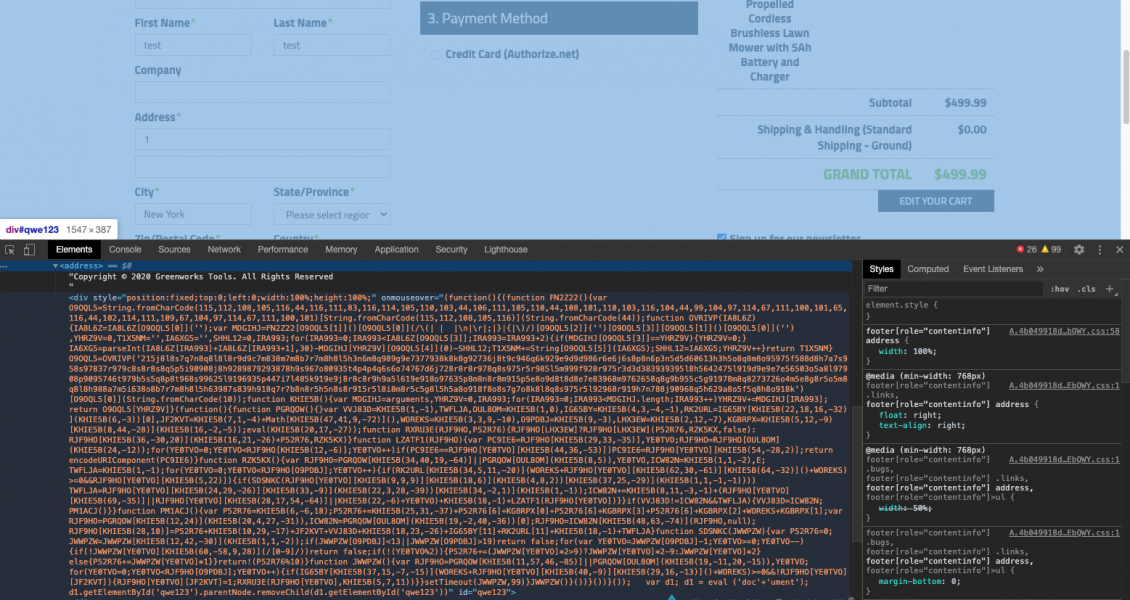The height and width of the screenshot is (600, 1130).
Task: Click the Last Name input field
Action: click(332, 45)
